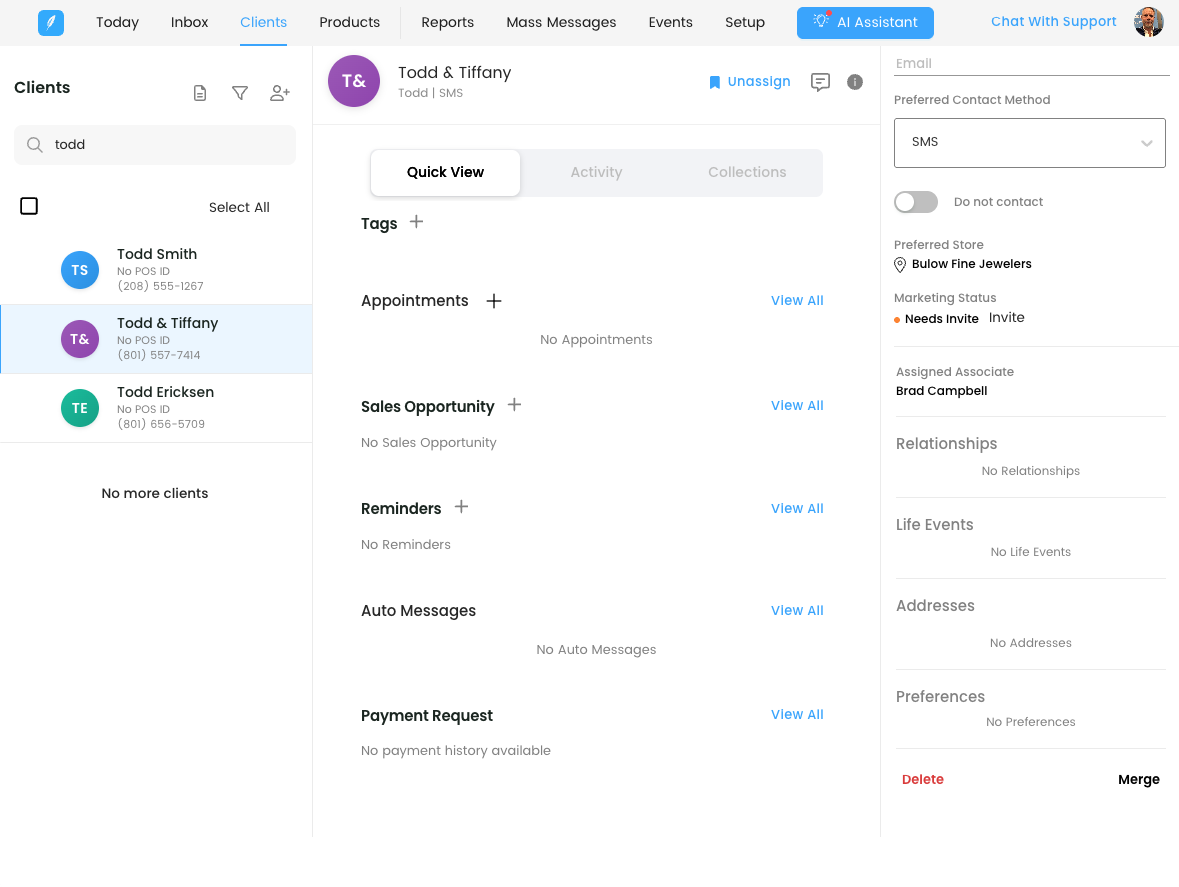Click the Needs Invite status text
The width and height of the screenshot is (1179, 887).
tap(941, 319)
